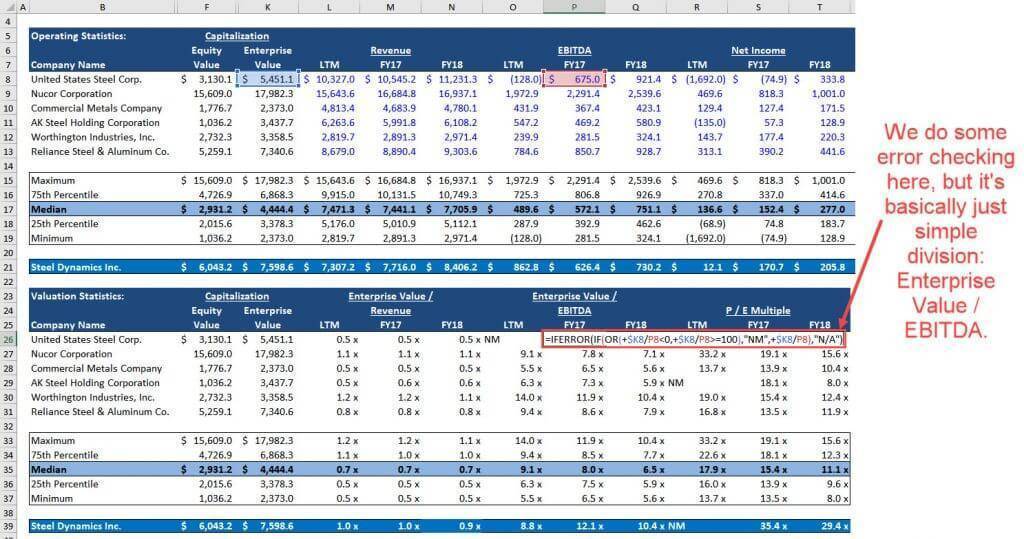Select Steel Dynamics P/E cell 35.4 x
This screenshot has height=539, width=1024.
[x=758, y=526]
